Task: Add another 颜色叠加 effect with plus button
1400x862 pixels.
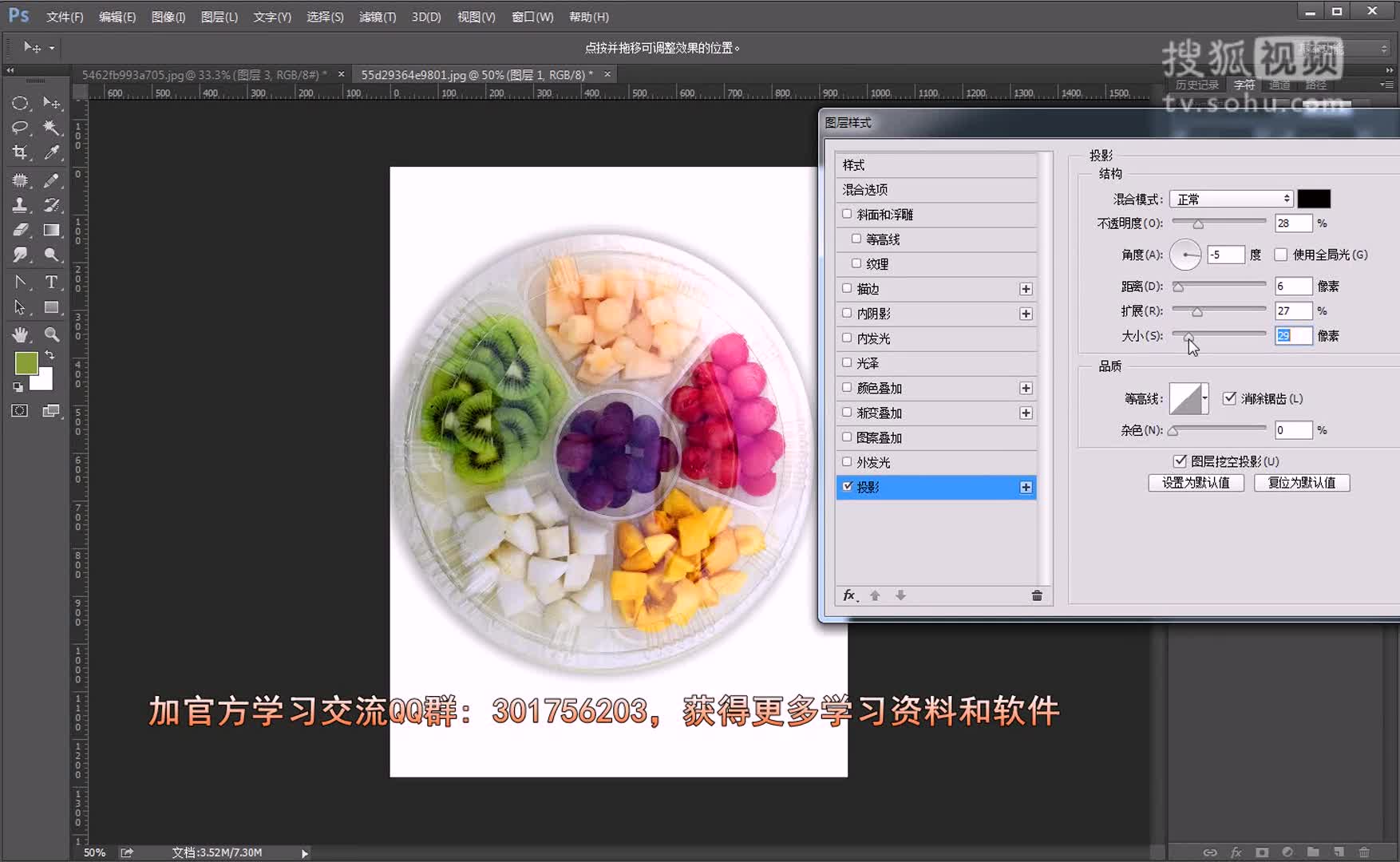Action: pos(1026,388)
